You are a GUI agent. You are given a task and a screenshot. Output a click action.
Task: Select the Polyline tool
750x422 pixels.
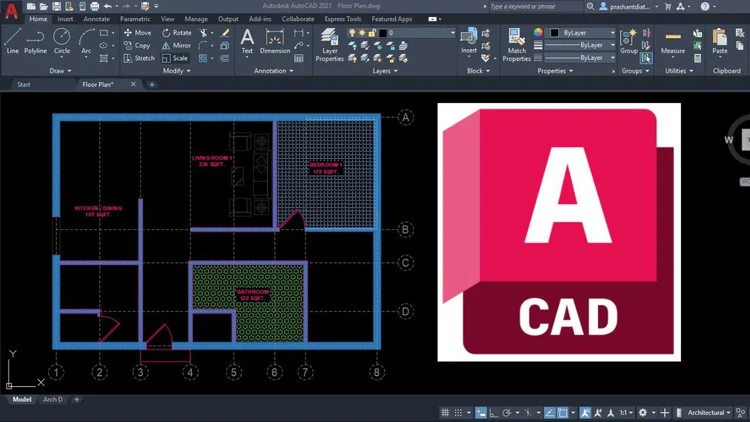point(35,41)
